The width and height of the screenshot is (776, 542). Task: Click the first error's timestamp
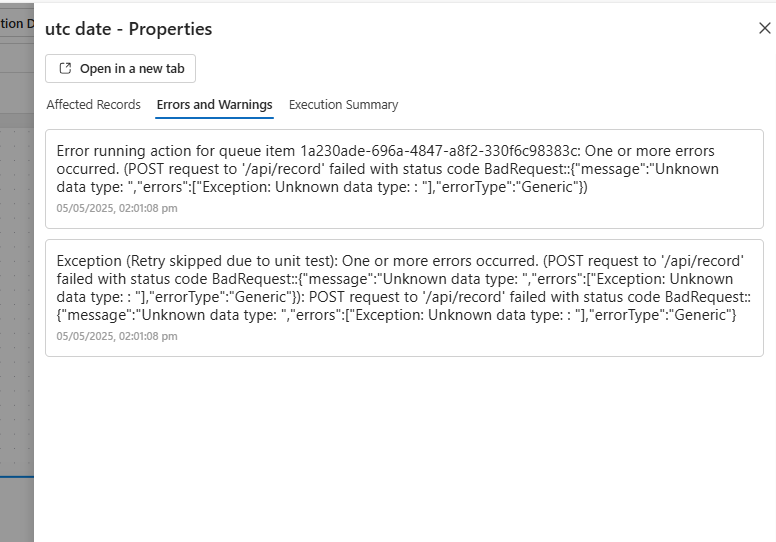(117, 208)
